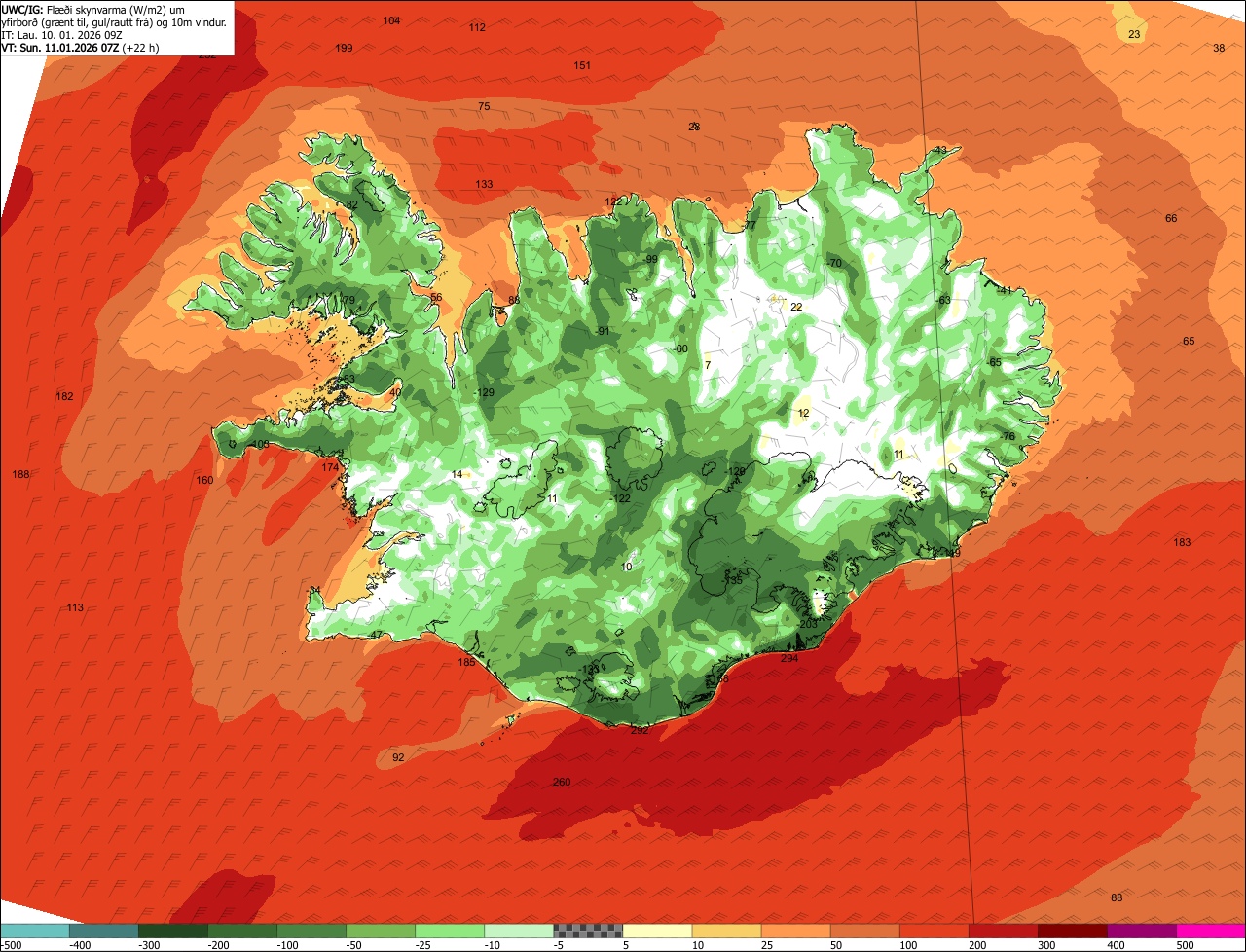Click the '-500' legend label

pos(11,945)
